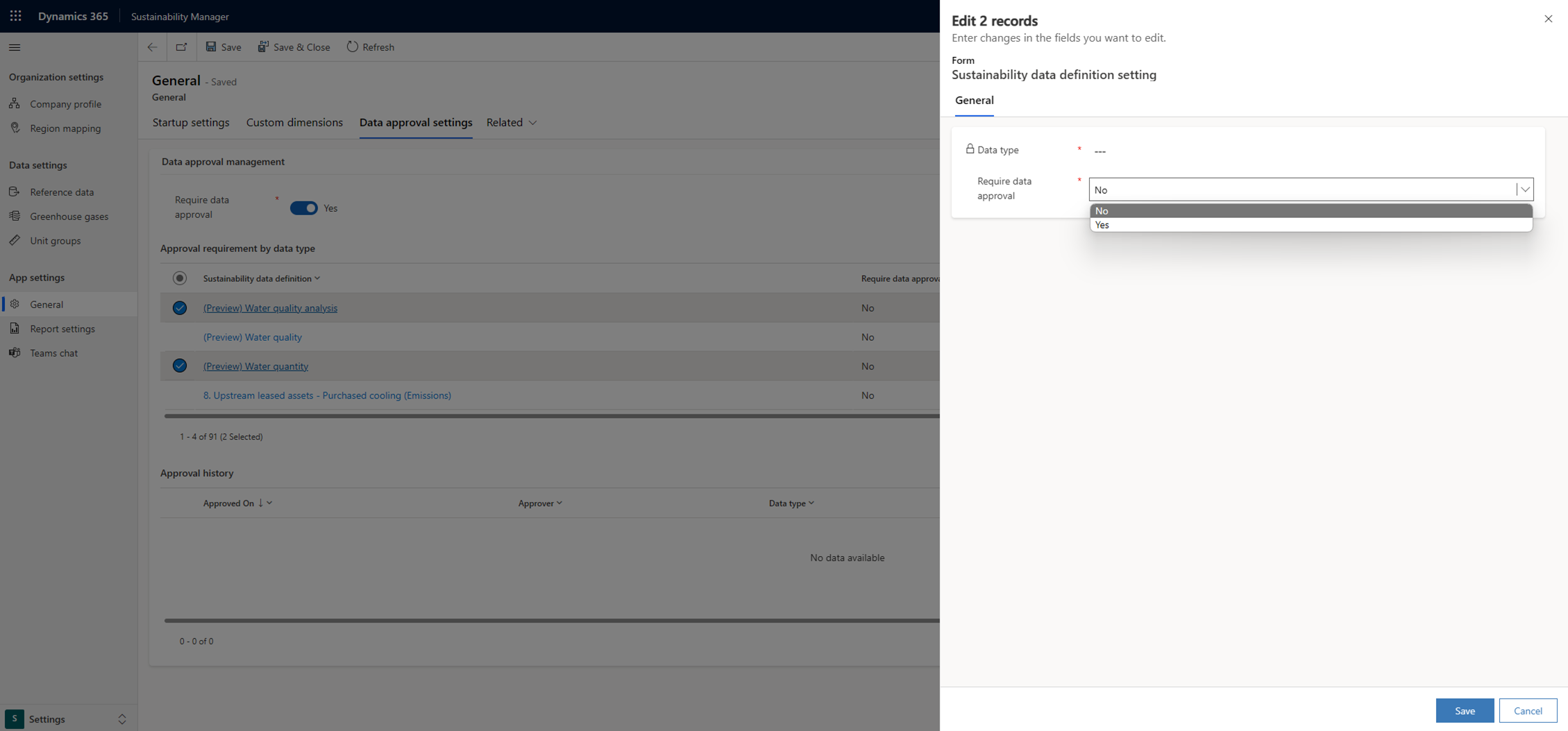Viewport: 1568px width, 731px height.
Task: Toggle the Require data approval switch
Action: (304, 208)
